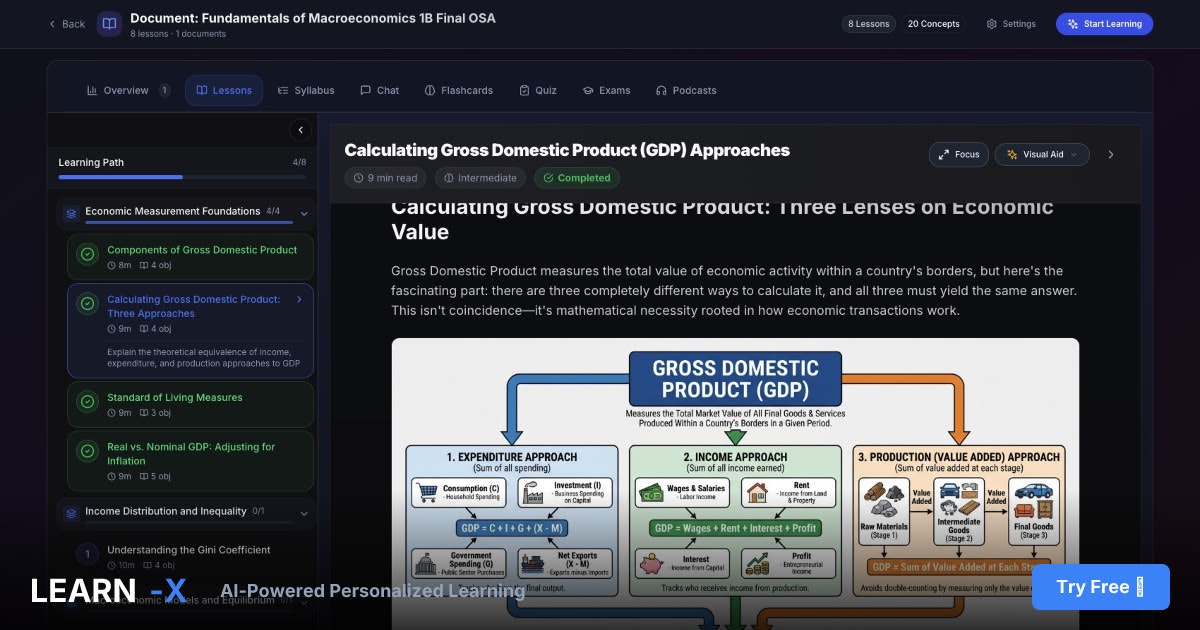Image resolution: width=1200 pixels, height=630 pixels.
Task: Toggle the Completed badge on the GDP lesson header
Action: point(577,178)
